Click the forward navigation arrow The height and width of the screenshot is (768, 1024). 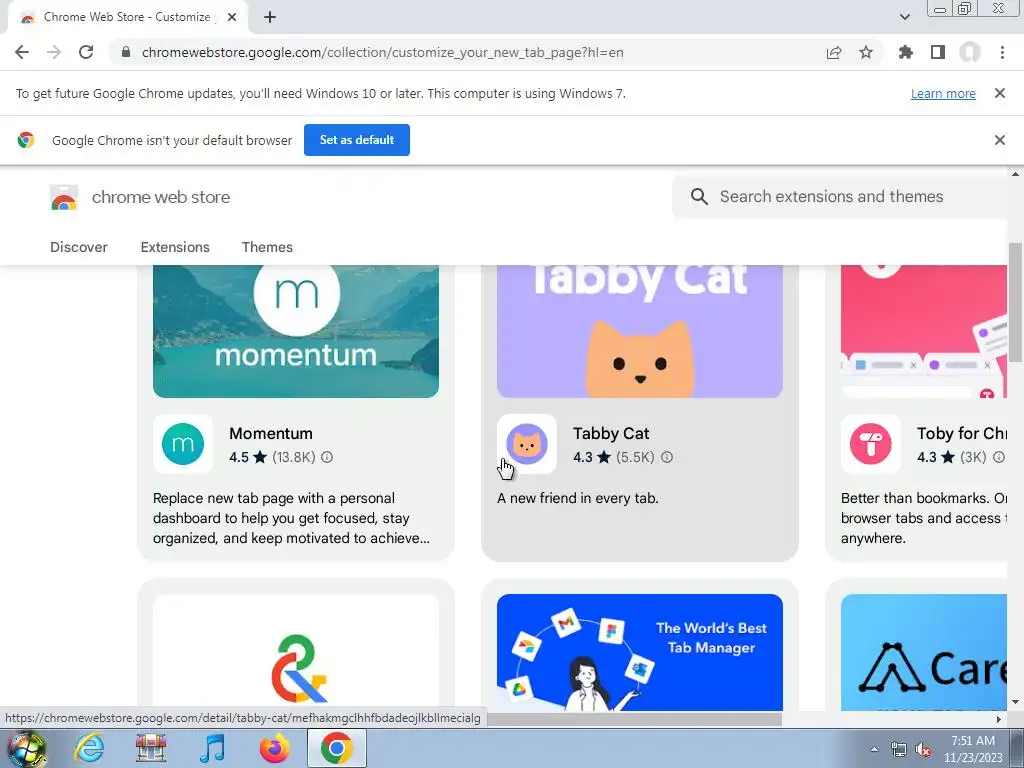[54, 52]
